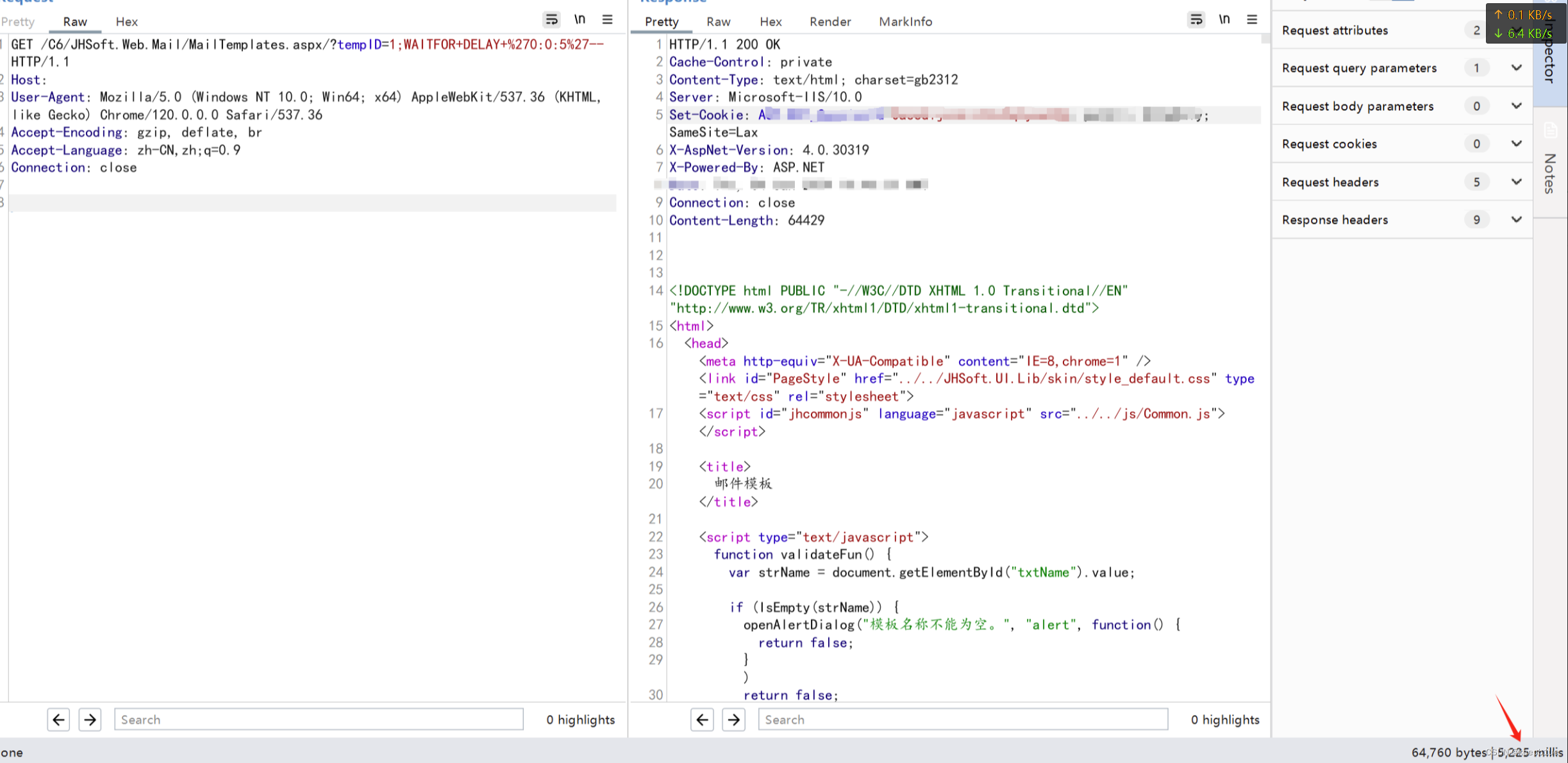Toggle show non-printable \n in Request panel

tap(580, 20)
